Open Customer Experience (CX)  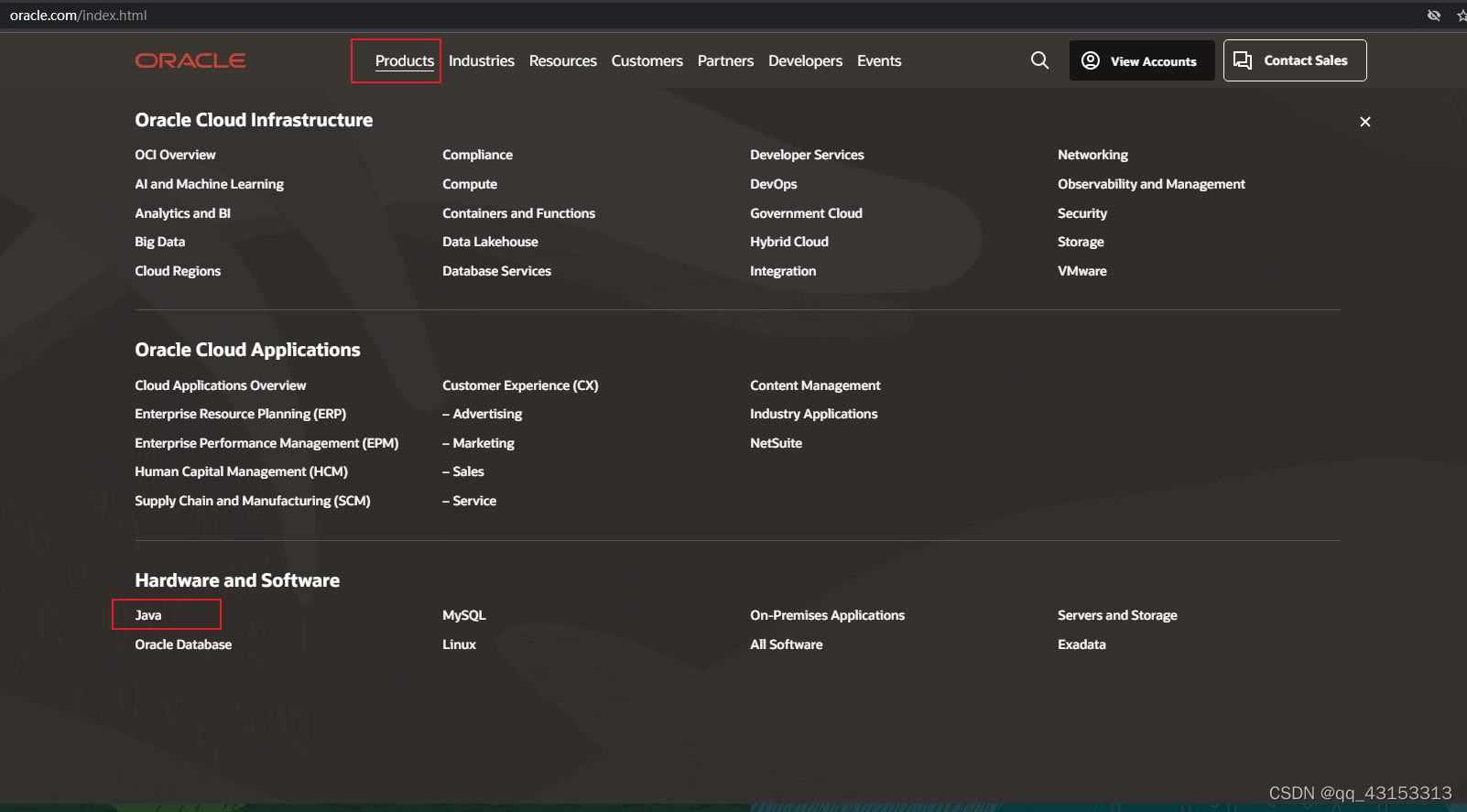pyautogui.click(x=520, y=385)
